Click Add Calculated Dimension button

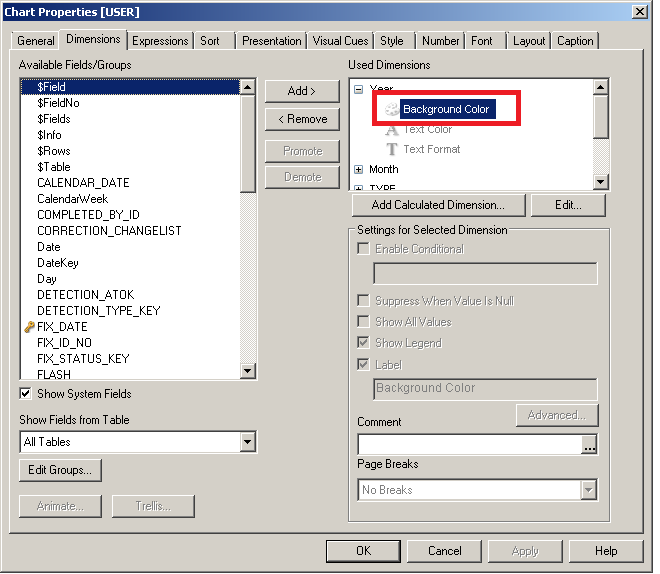point(438,205)
